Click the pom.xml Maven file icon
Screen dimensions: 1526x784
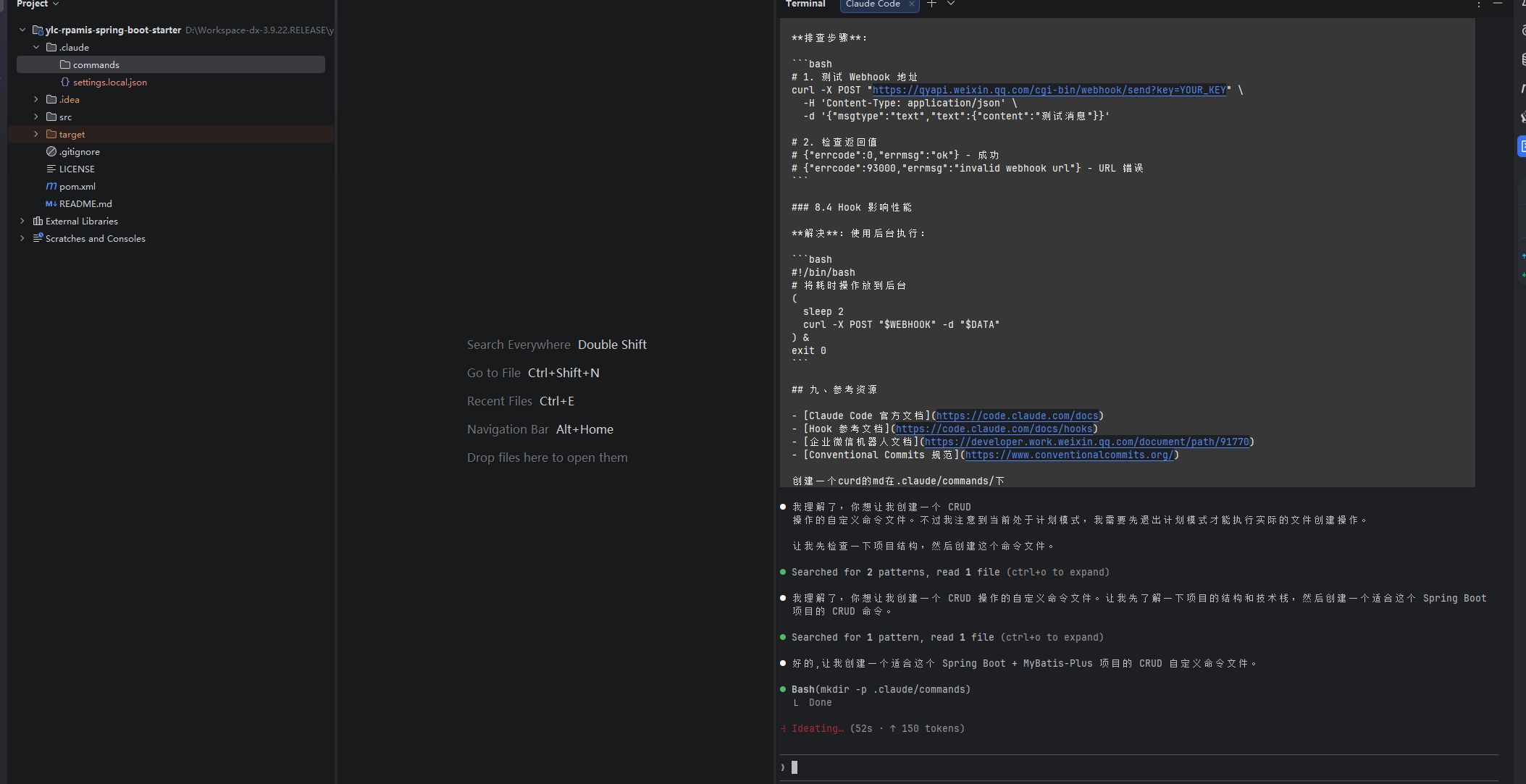(51, 186)
